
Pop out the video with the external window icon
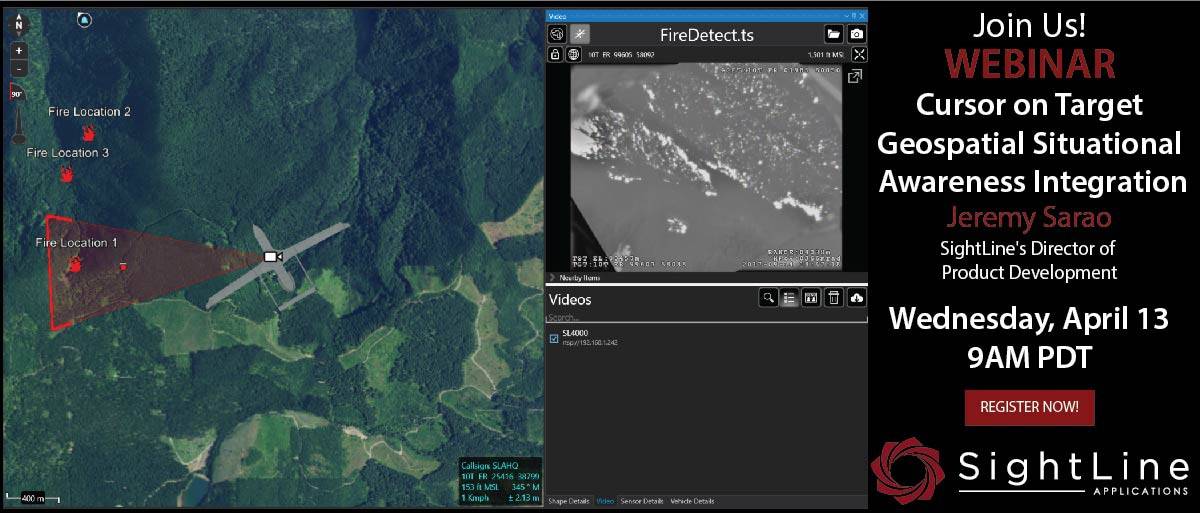(856, 76)
